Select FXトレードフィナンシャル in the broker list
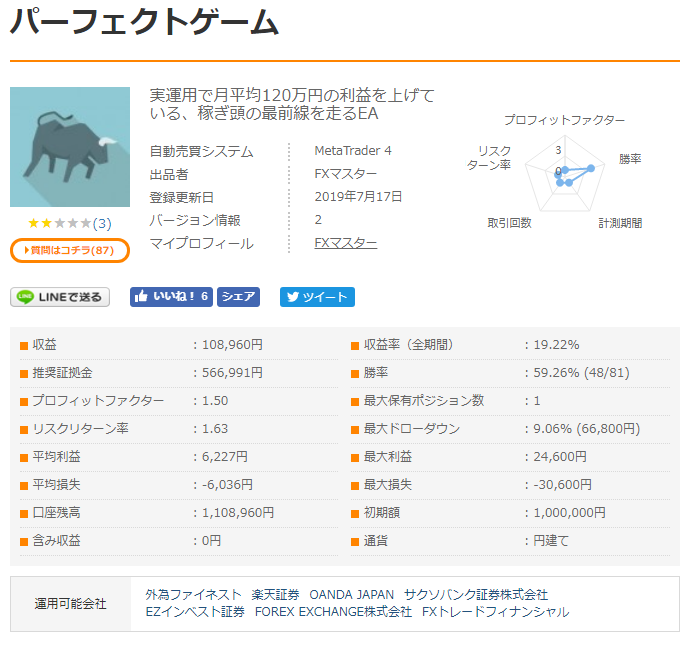 [495, 612]
